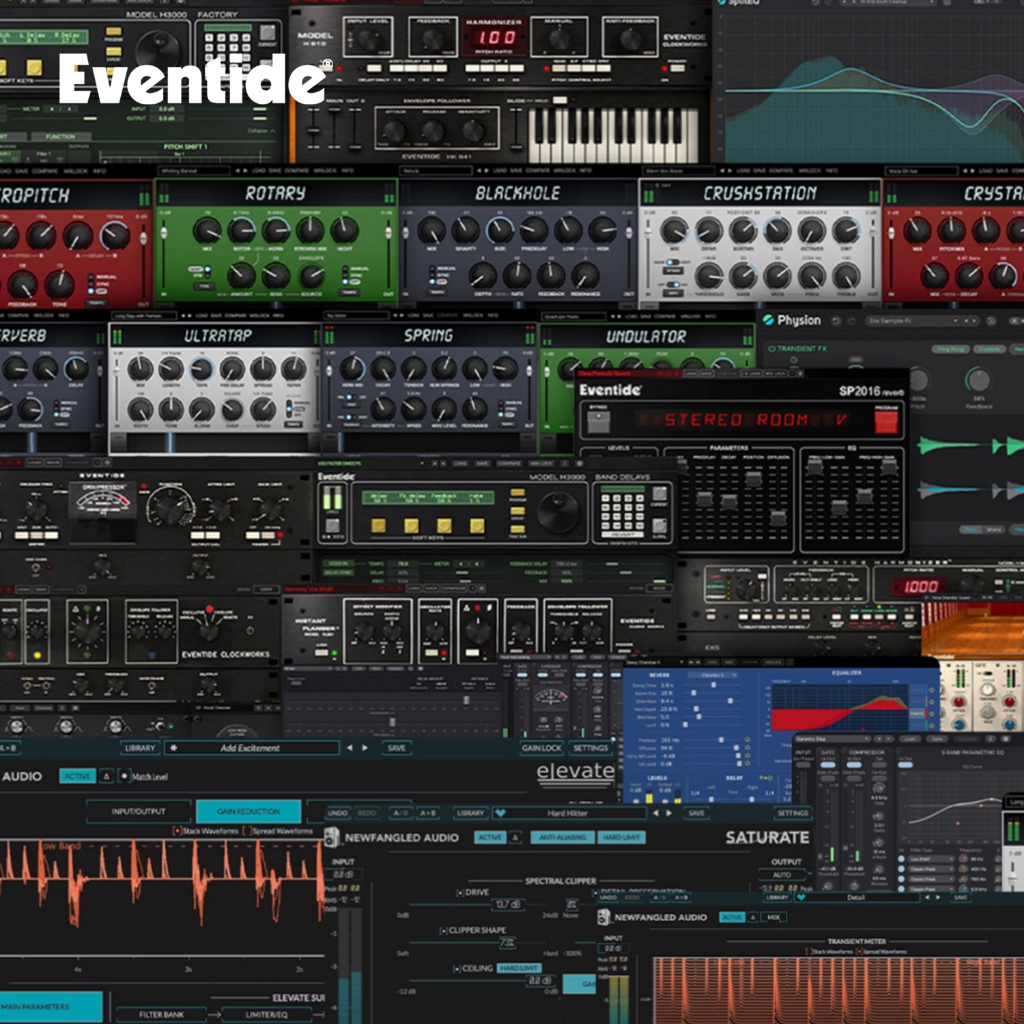Open the Hard Hitter preset dropdown
The height and width of the screenshot is (1024, 1024).
tap(568, 813)
